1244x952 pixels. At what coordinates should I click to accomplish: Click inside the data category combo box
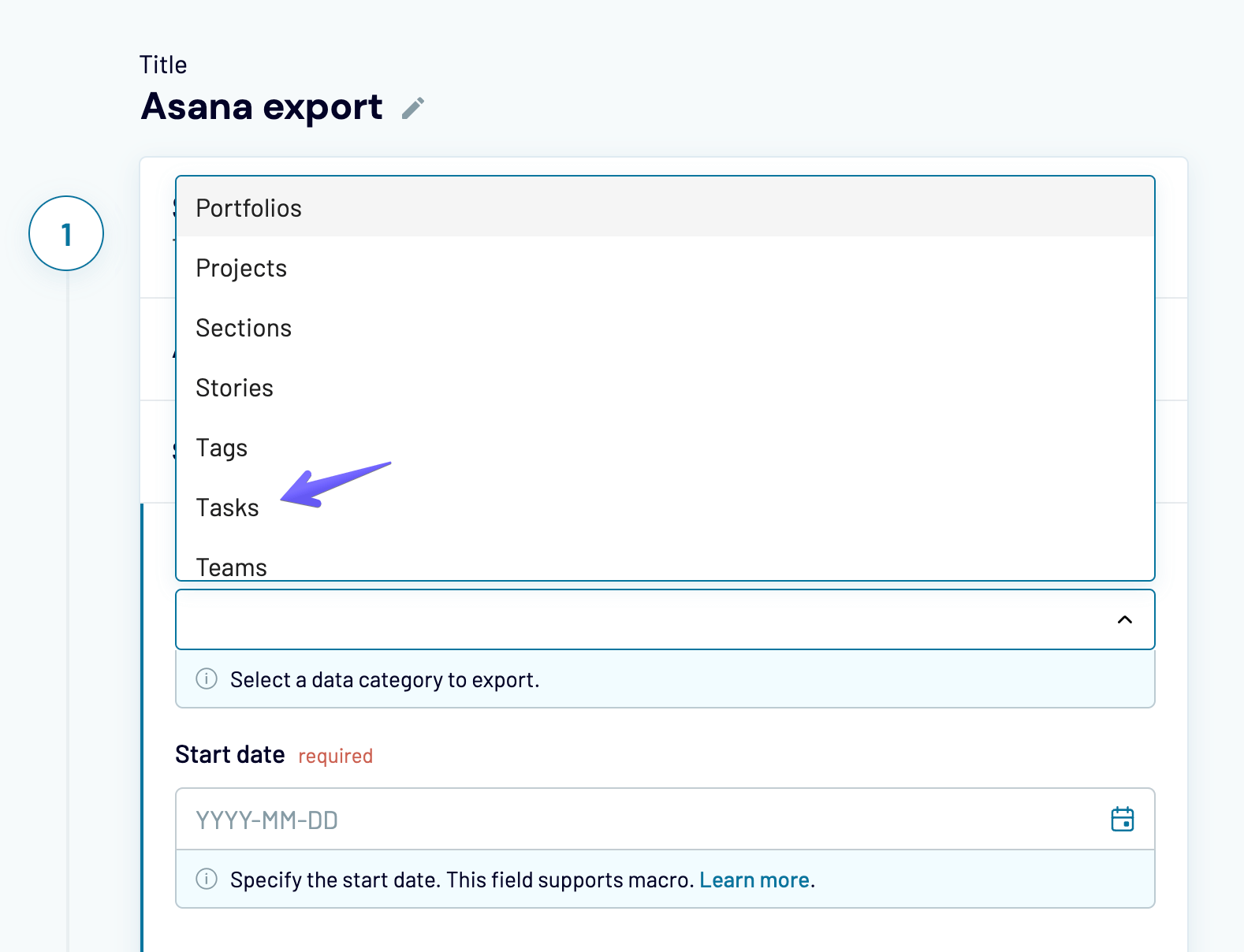coord(631,619)
